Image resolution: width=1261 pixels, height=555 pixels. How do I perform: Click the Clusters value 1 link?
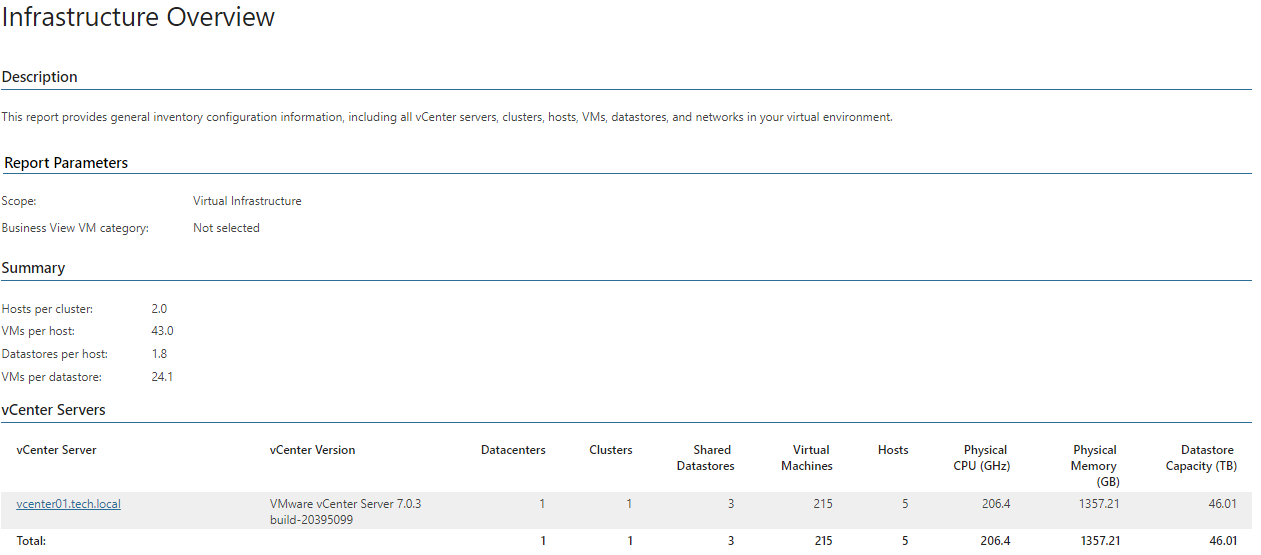(629, 504)
